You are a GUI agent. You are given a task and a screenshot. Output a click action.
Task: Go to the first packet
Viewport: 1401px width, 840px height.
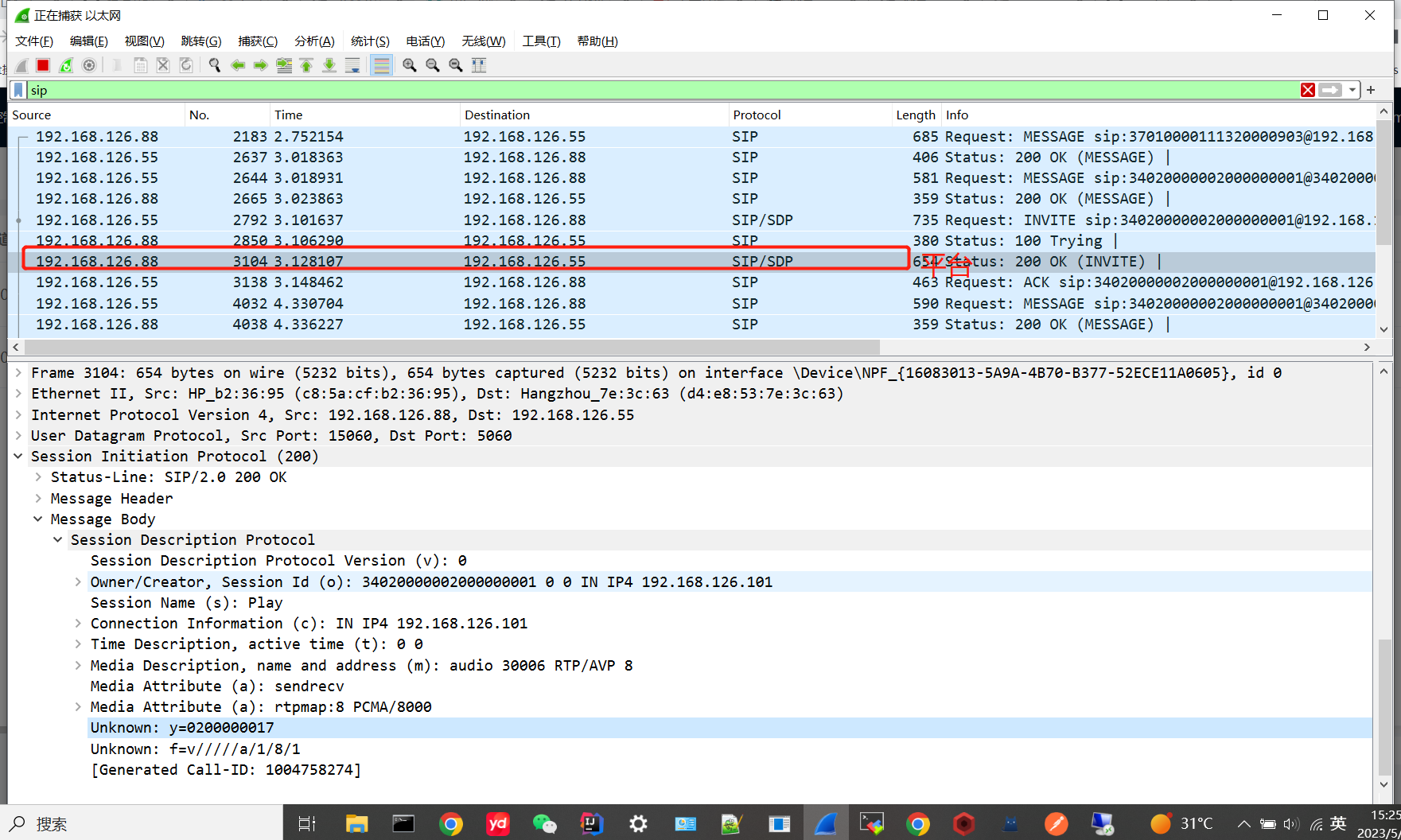(306, 65)
